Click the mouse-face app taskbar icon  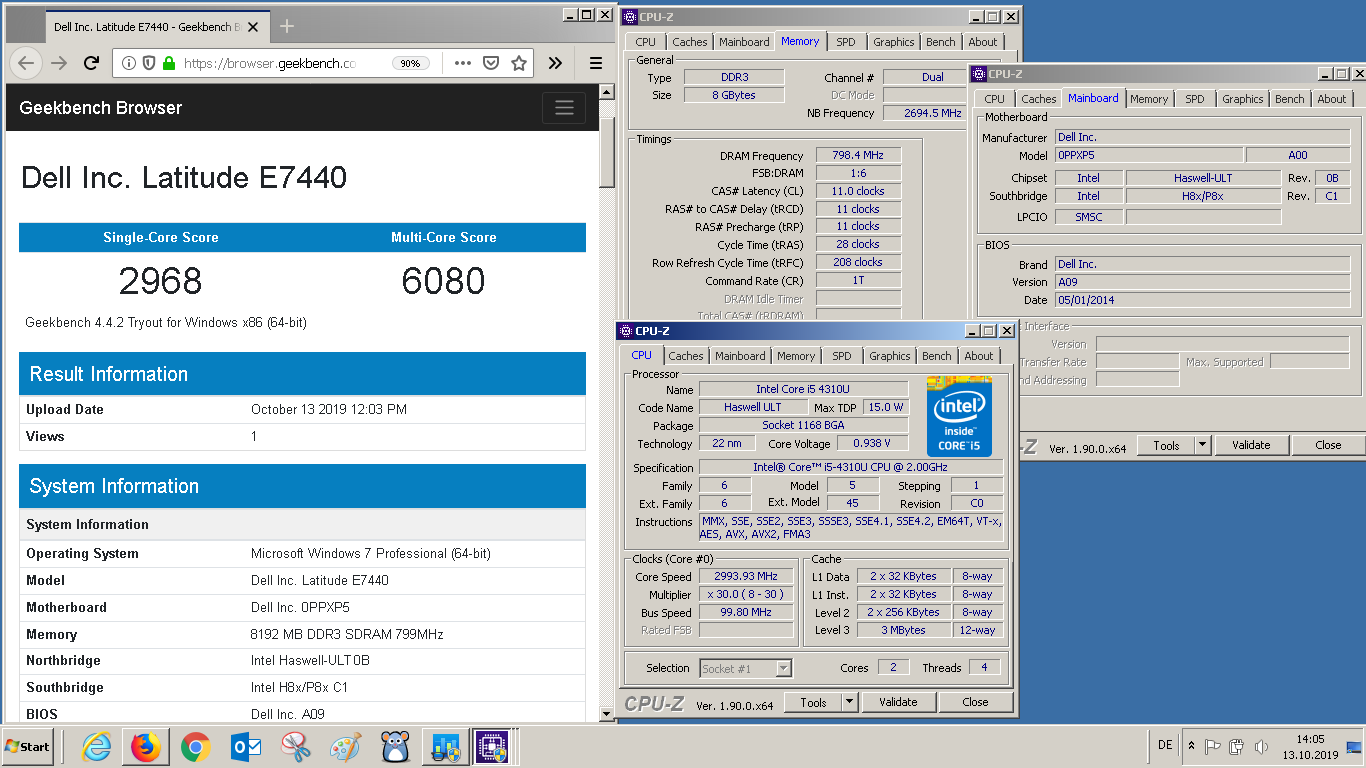pos(395,746)
